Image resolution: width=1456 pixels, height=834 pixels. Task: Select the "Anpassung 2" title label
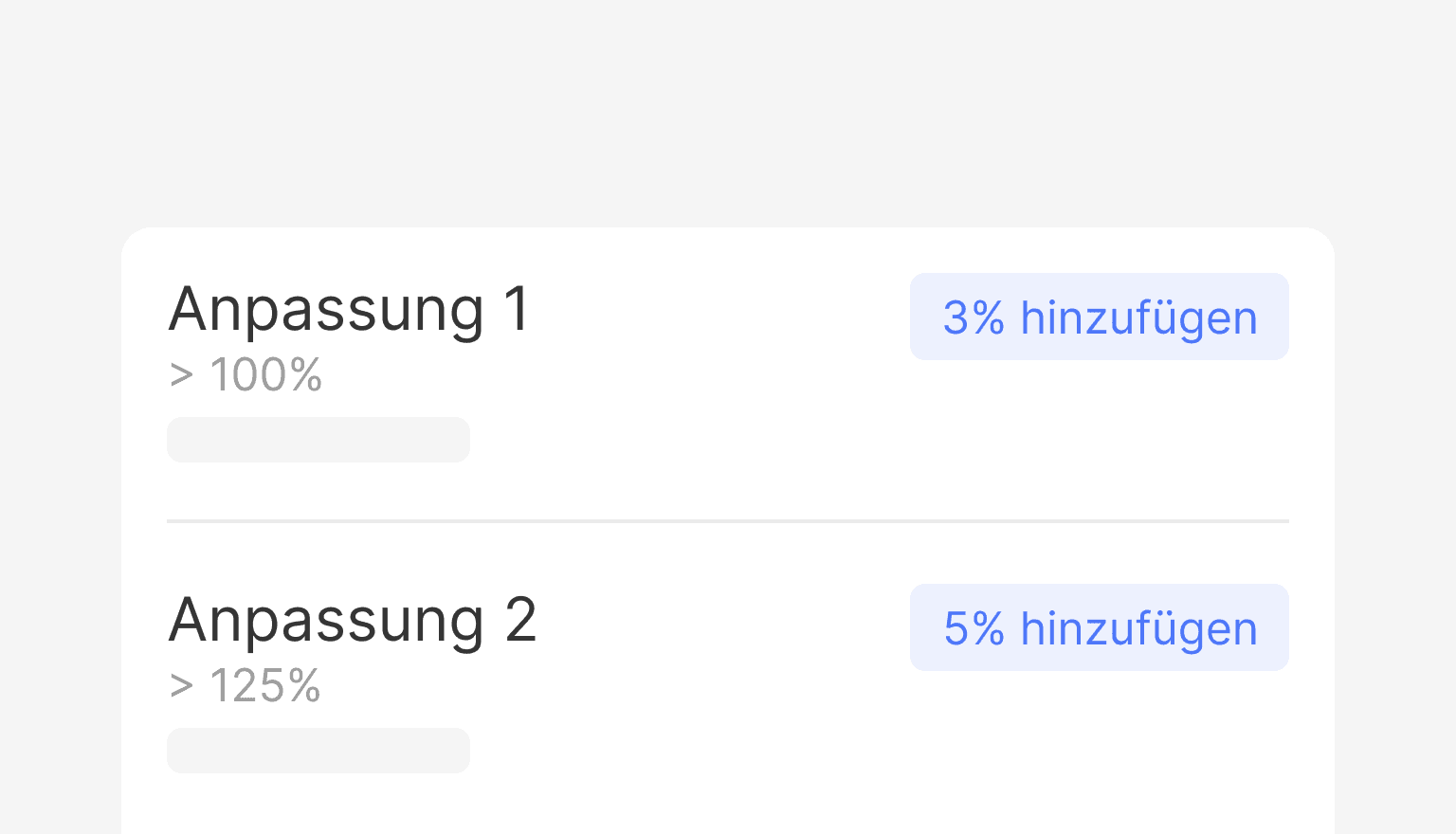point(353,620)
